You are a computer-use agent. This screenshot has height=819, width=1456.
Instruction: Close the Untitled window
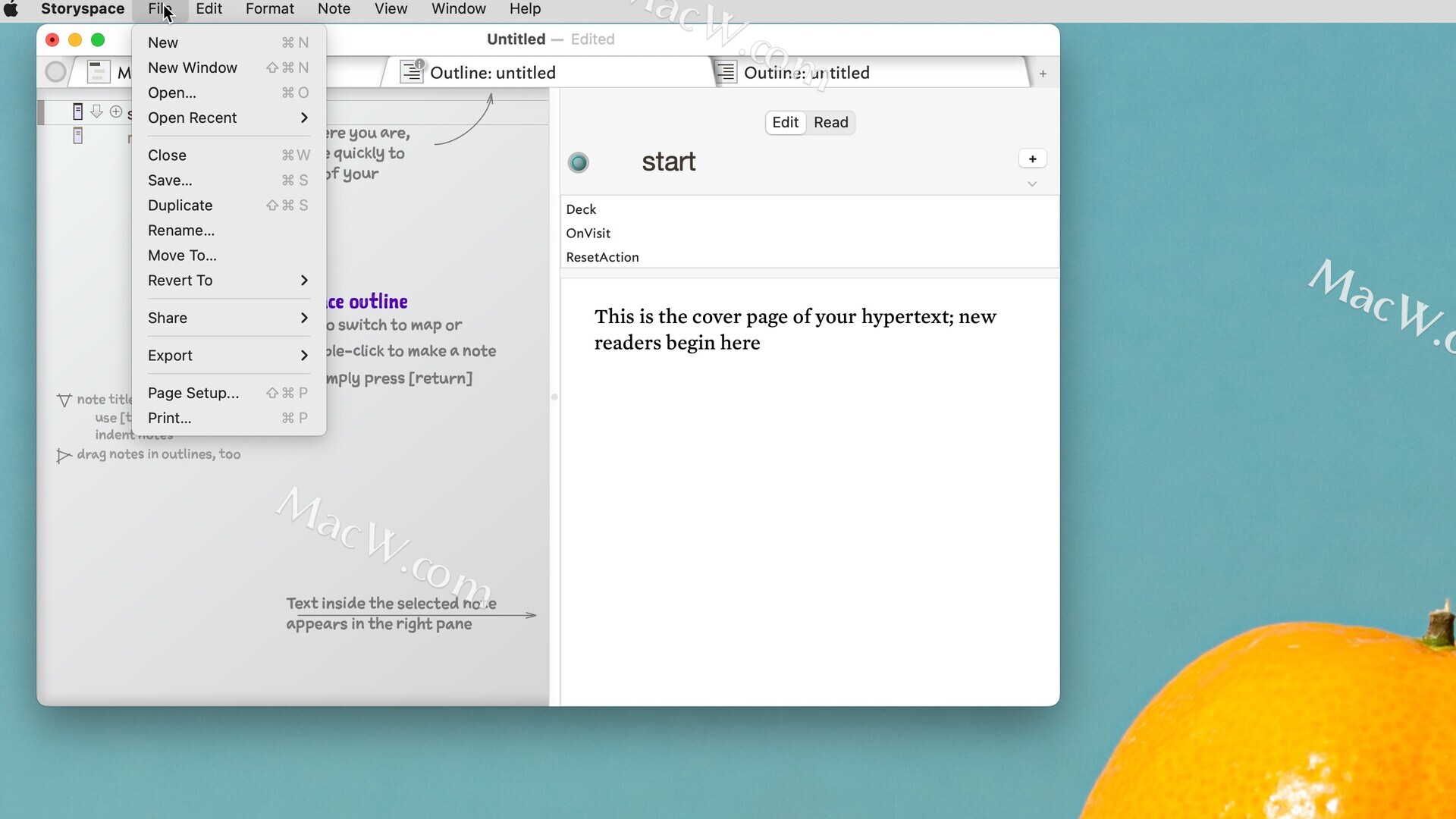coord(52,39)
